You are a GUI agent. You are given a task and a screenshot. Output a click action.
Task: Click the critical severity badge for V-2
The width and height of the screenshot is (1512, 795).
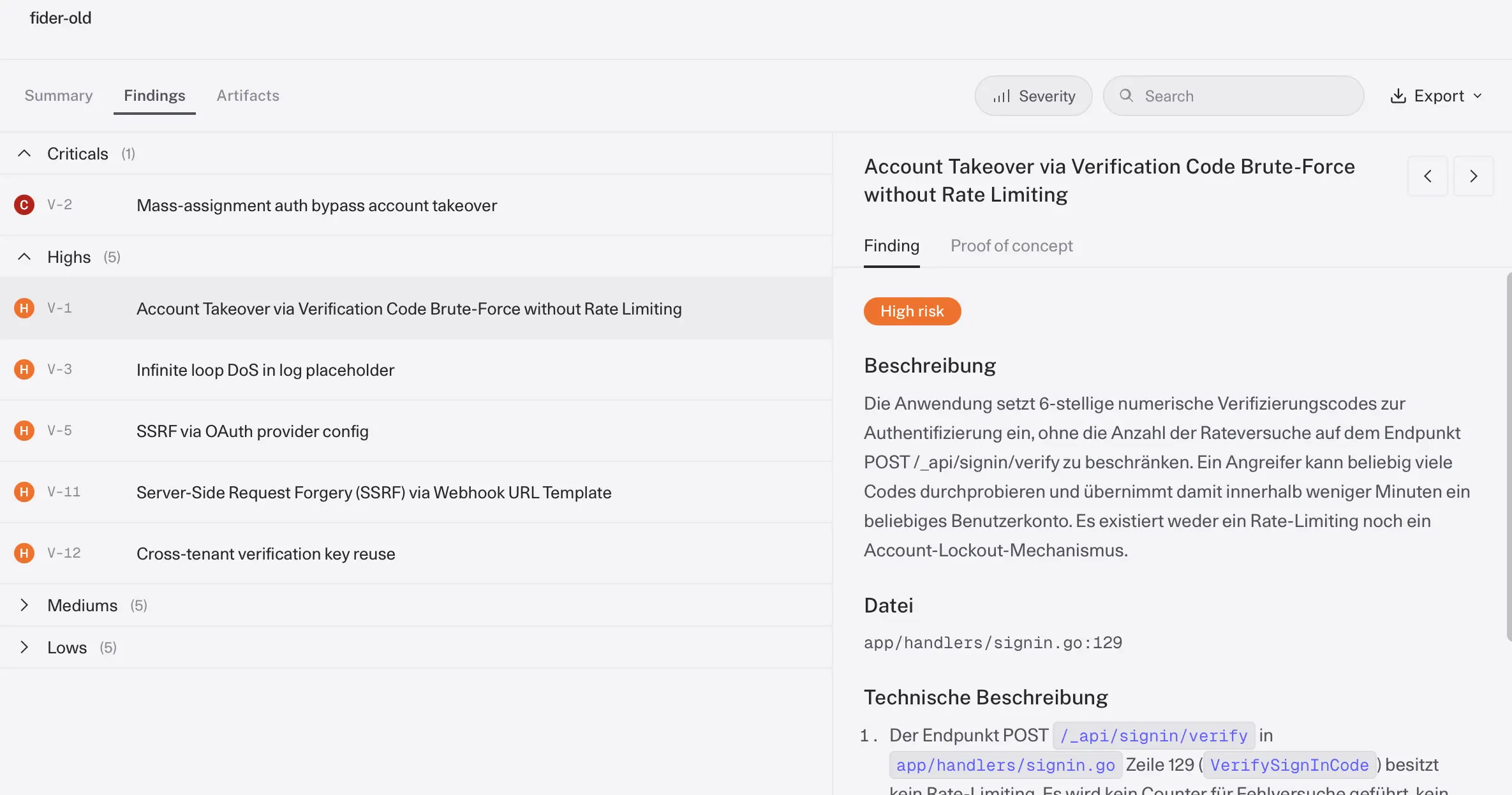click(x=24, y=205)
